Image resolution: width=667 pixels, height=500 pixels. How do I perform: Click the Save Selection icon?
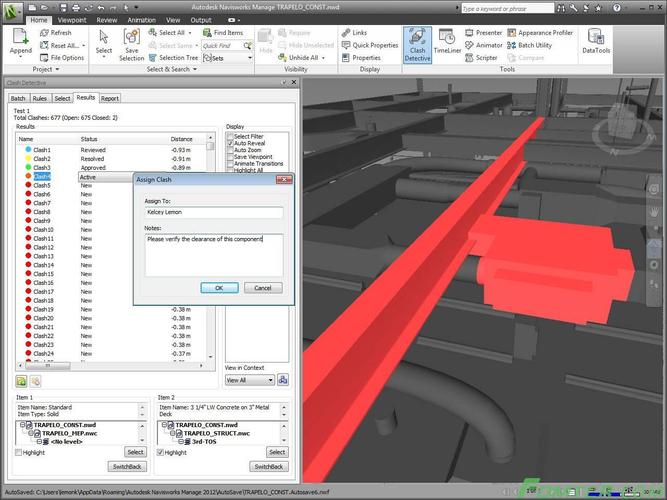(x=132, y=44)
